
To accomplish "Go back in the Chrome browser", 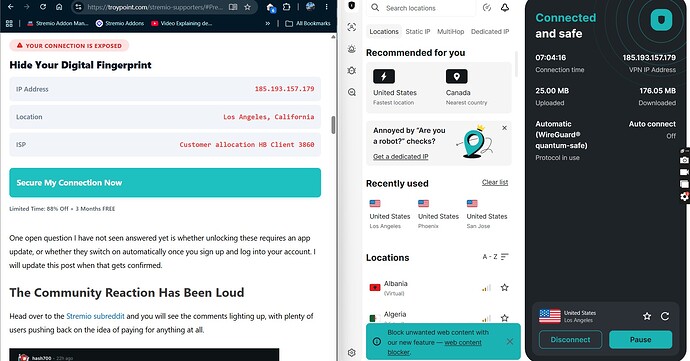I will tap(11, 7).
